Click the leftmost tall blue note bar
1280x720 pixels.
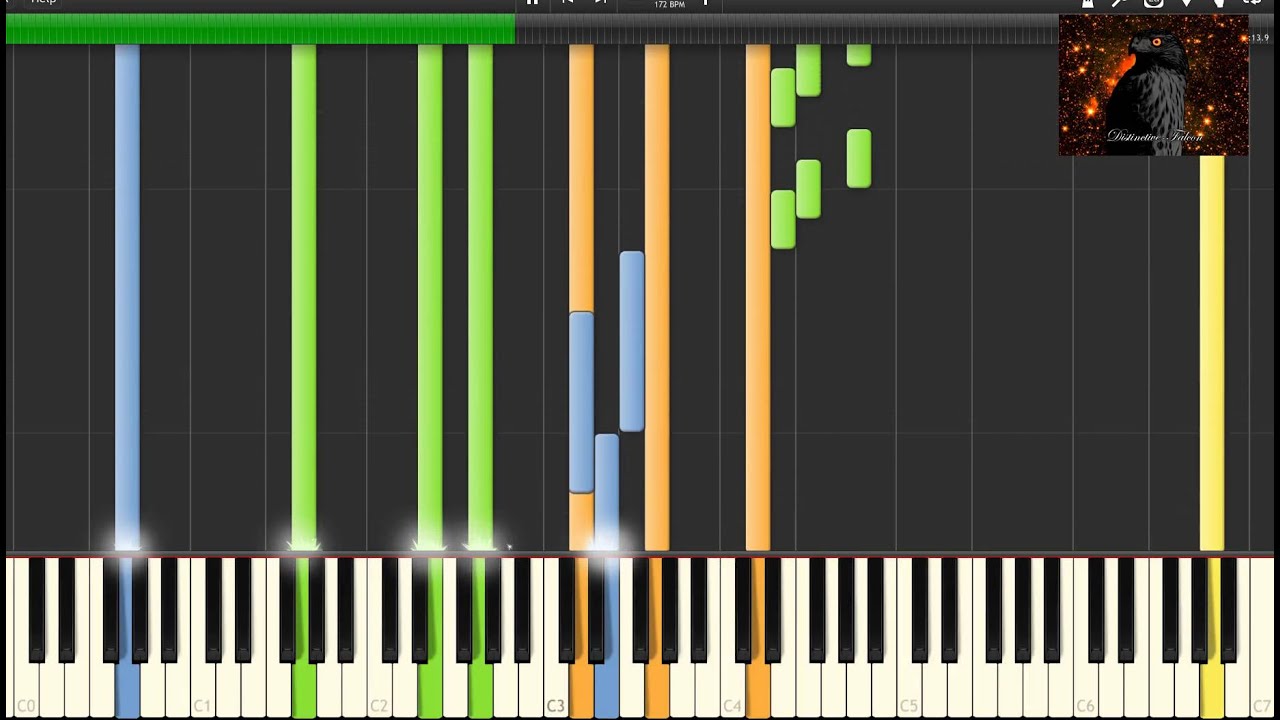pos(127,297)
